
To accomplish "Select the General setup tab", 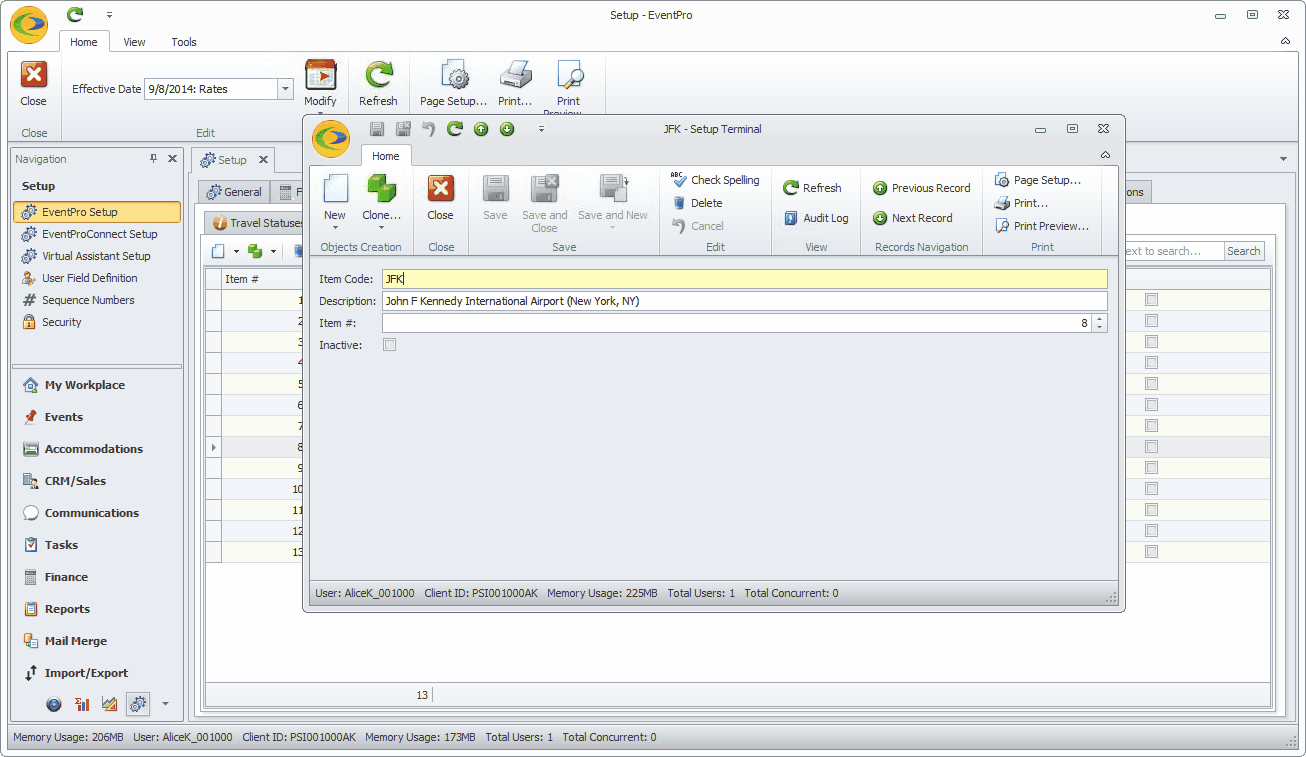I will [235, 192].
